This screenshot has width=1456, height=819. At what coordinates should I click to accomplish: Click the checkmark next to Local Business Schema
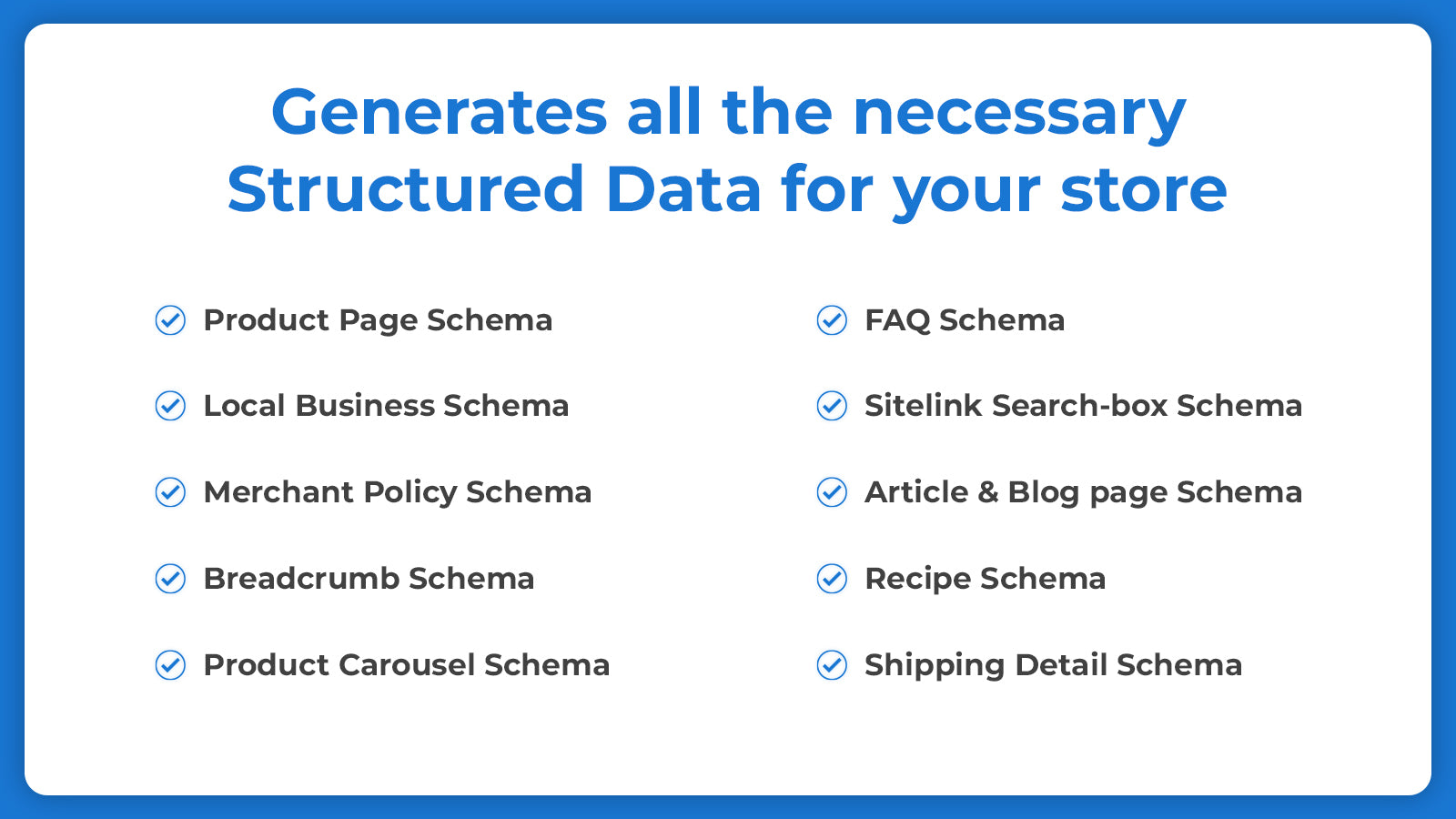coord(170,406)
